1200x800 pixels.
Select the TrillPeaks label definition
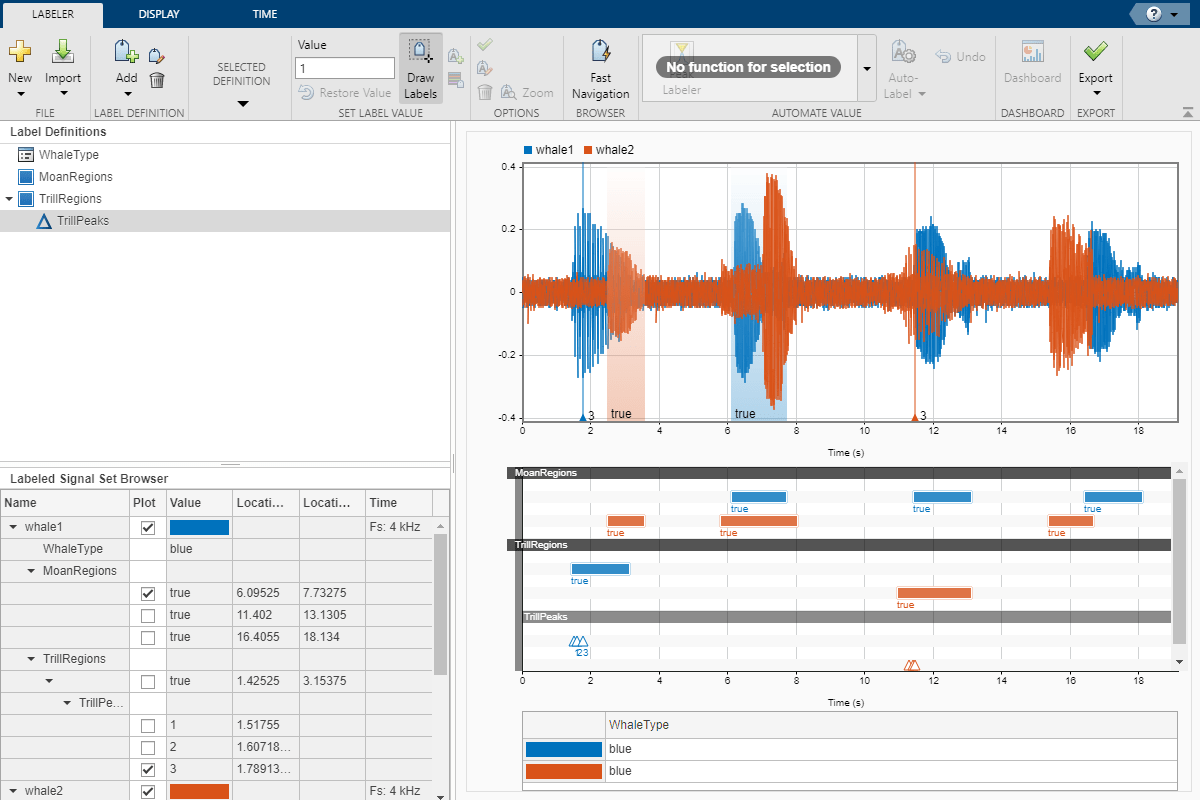click(x=82, y=221)
